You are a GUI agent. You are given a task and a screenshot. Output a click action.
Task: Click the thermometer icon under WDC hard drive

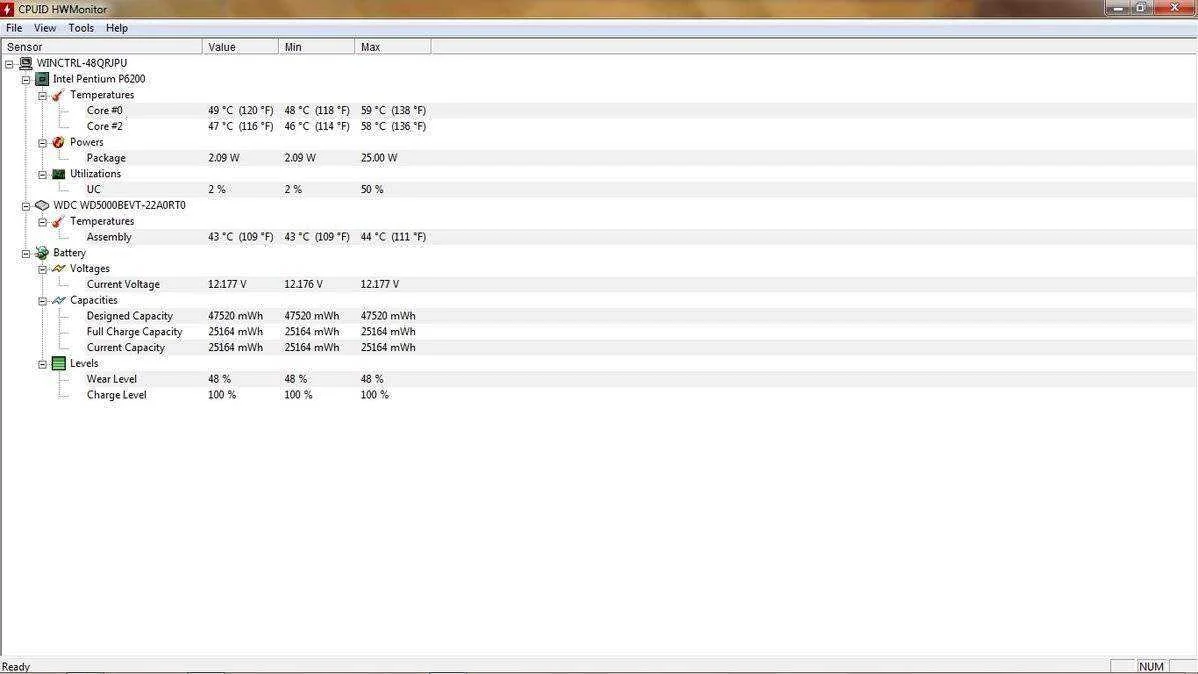click(58, 222)
